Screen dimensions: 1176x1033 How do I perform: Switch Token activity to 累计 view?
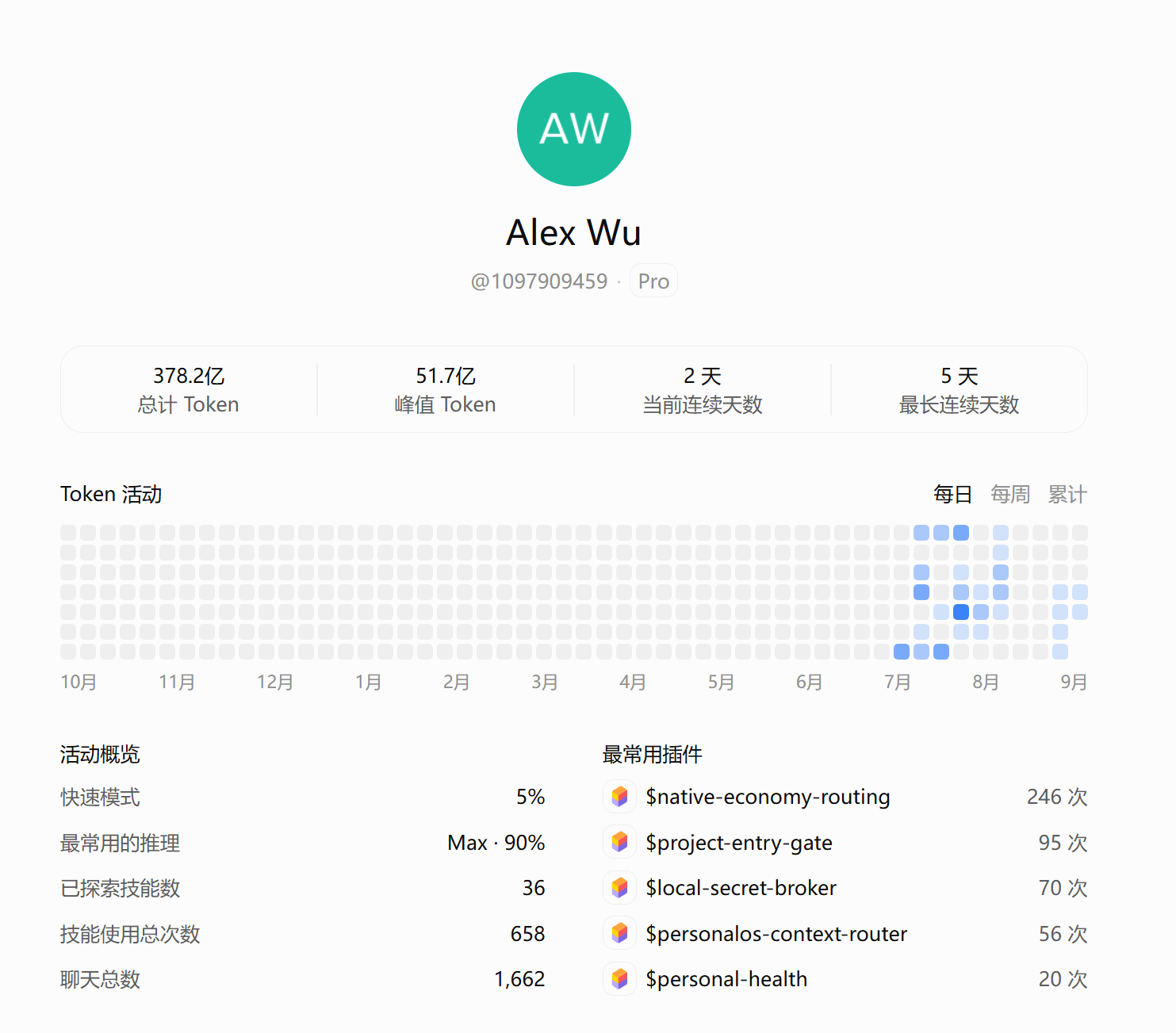coord(1067,495)
